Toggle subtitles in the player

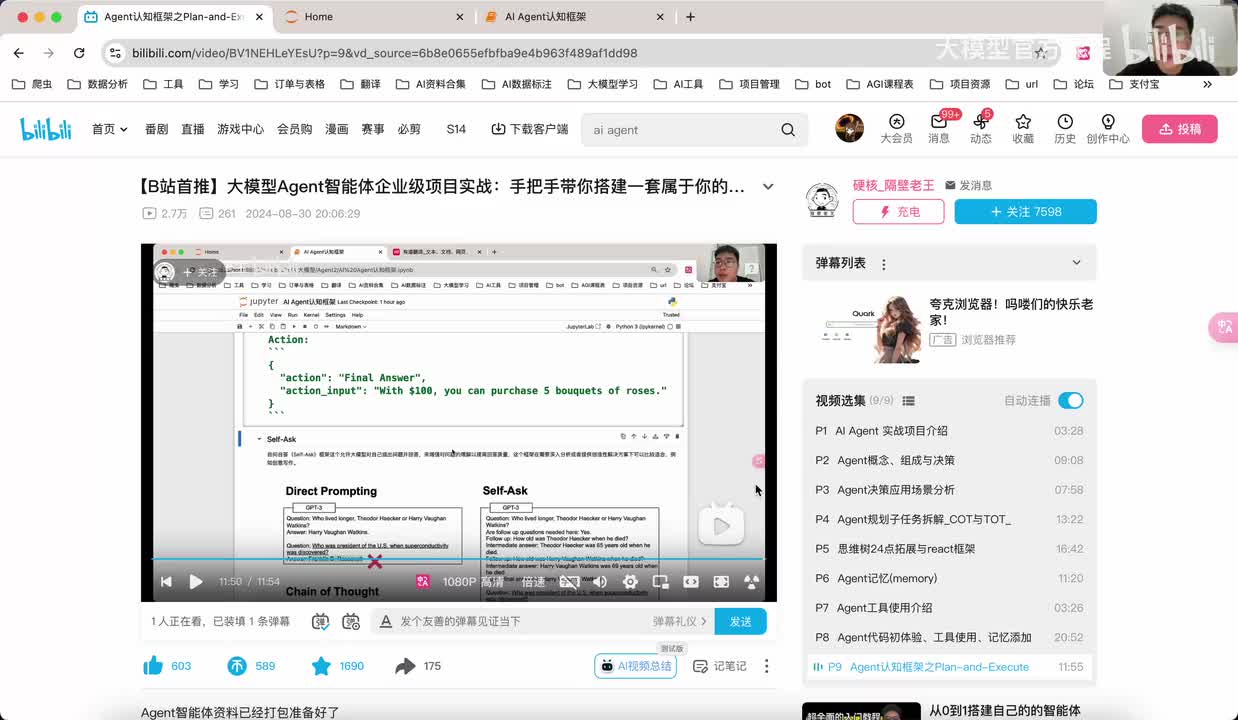click(568, 582)
